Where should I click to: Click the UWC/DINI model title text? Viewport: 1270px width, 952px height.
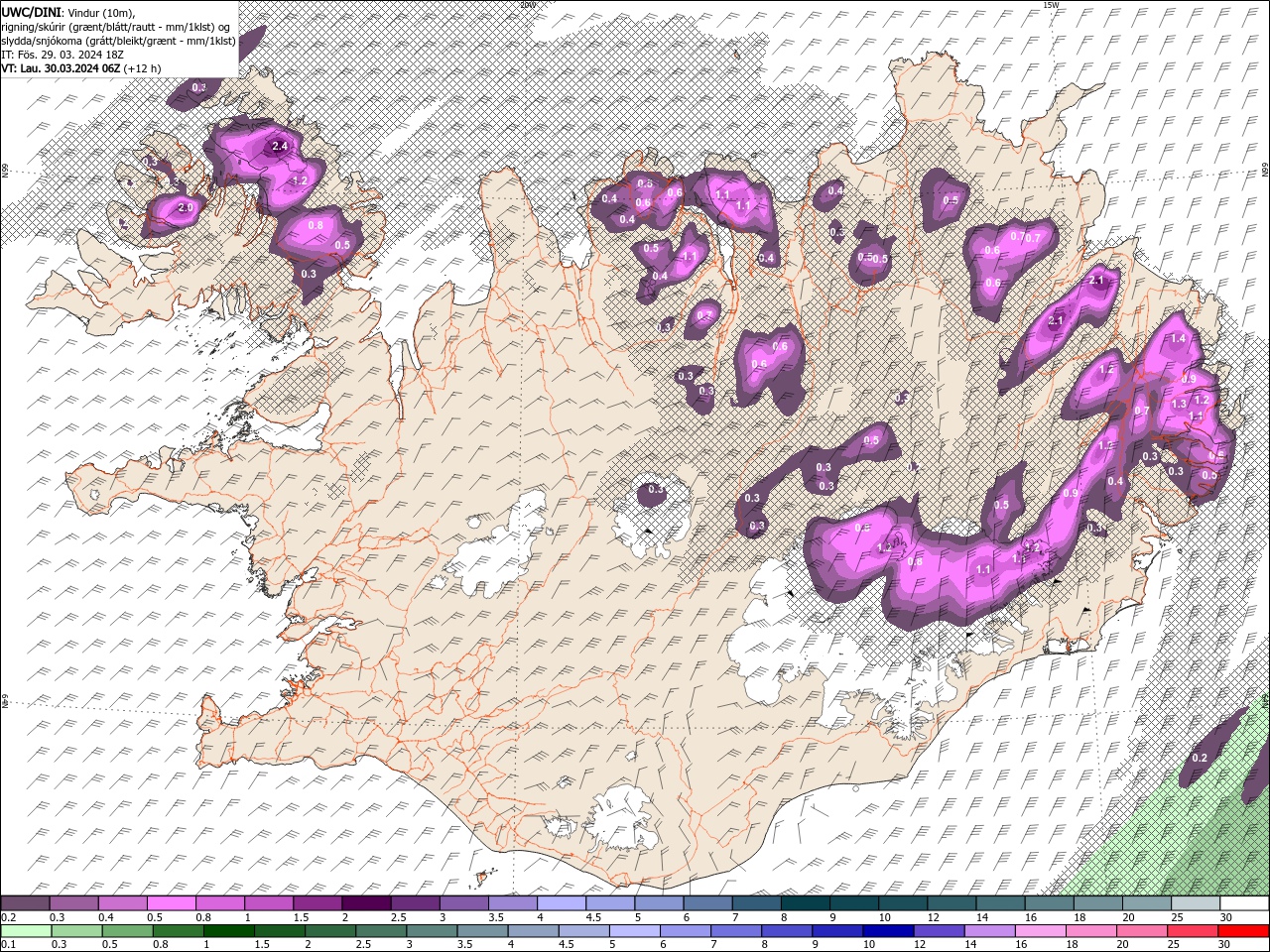click(x=32, y=11)
